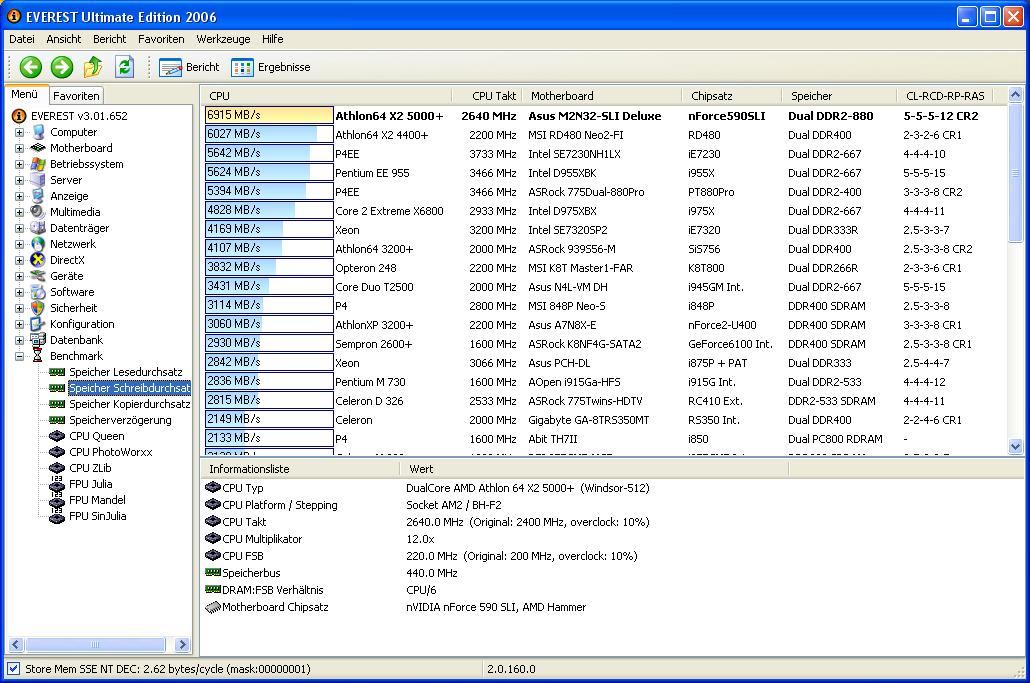Open the Hilfe menu
This screenshot has height=683, width=1030.
click(273, 39)
